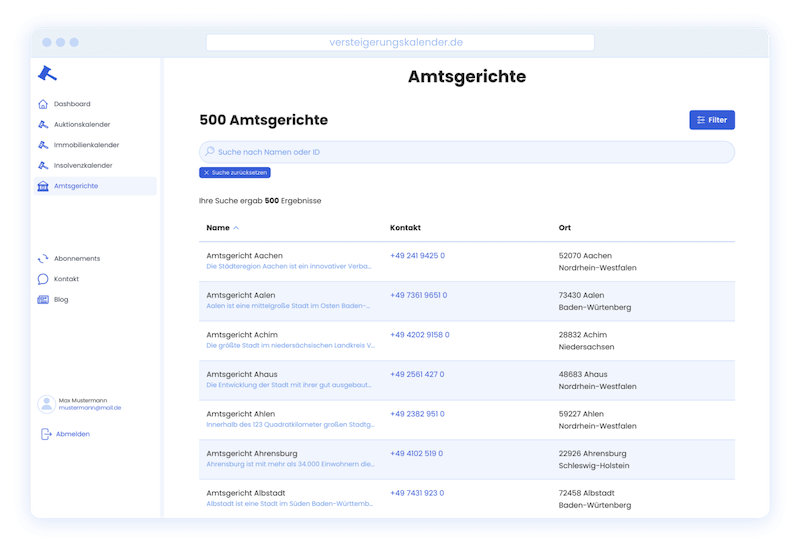The width and height of the screenshot is (800, 551).
Task: Click the Abmelden logout icon
Action: (x=46, y=434)
